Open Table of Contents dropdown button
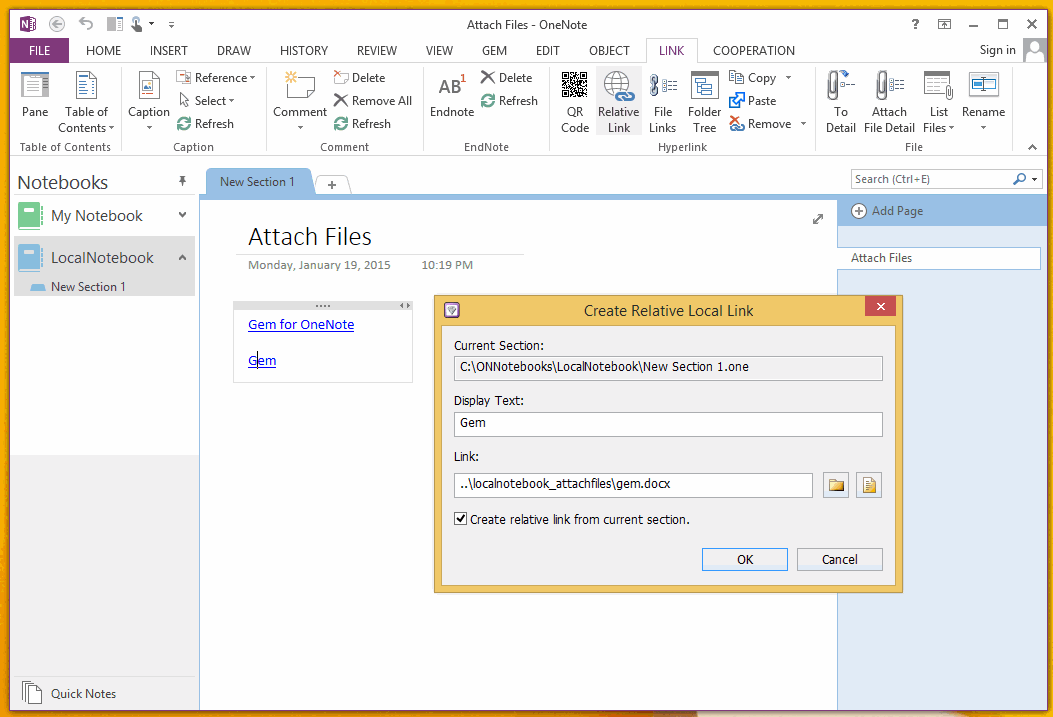Screen dimensions: 1053x717 tap(86, 103)
